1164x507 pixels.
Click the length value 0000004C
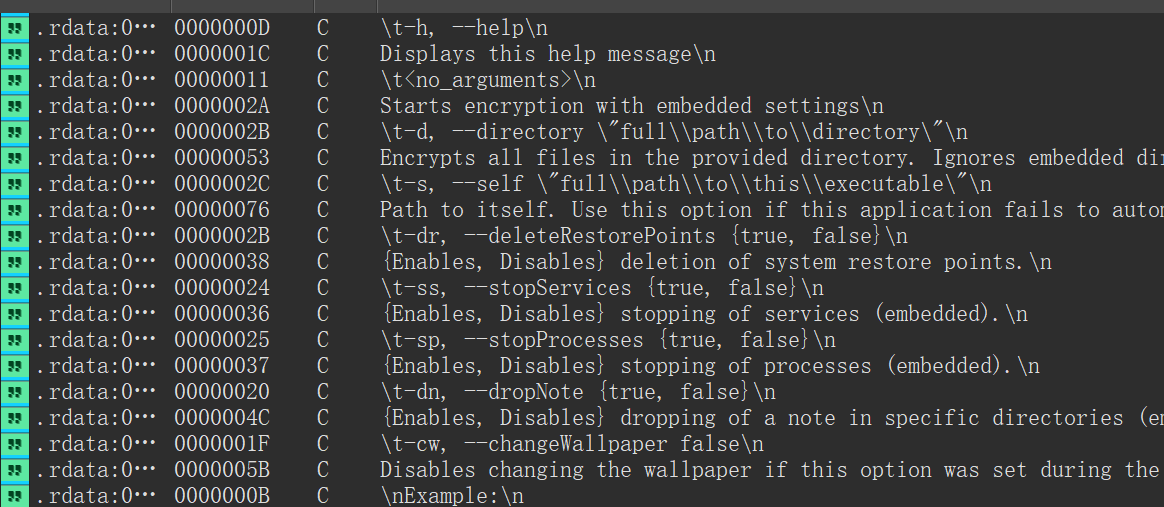point(221,418)
